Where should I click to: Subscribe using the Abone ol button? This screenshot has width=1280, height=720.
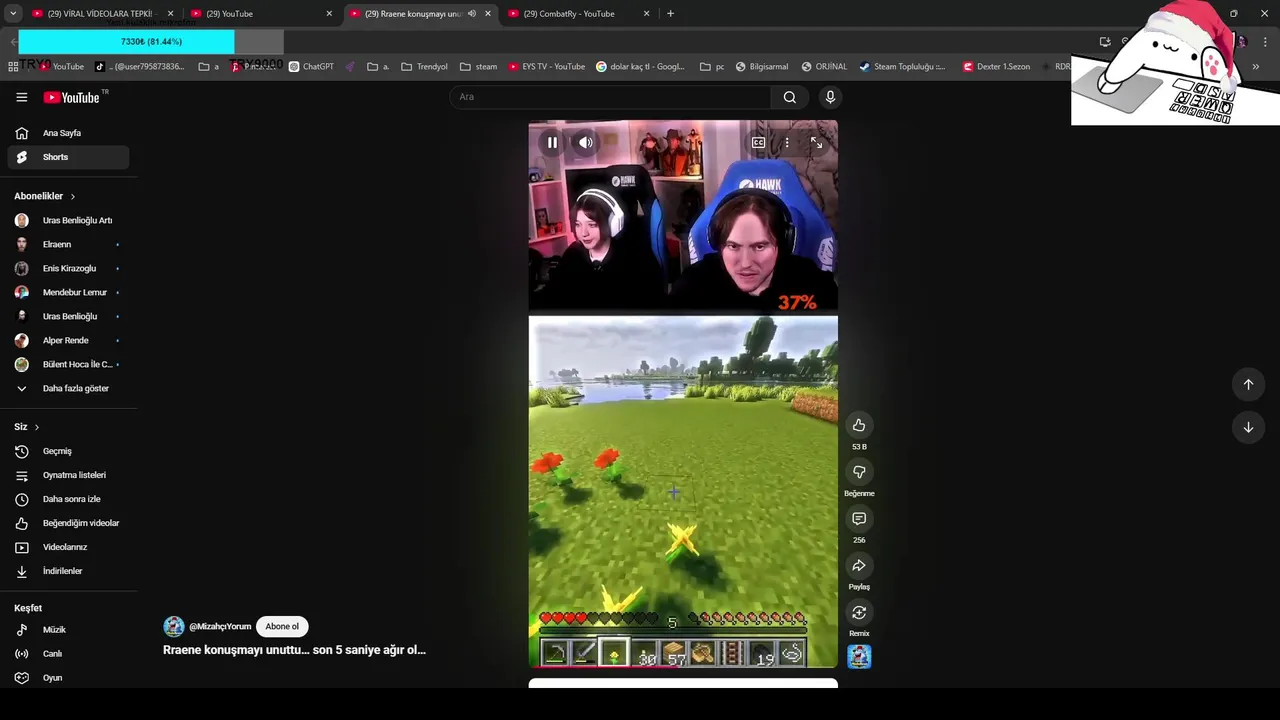282,627
